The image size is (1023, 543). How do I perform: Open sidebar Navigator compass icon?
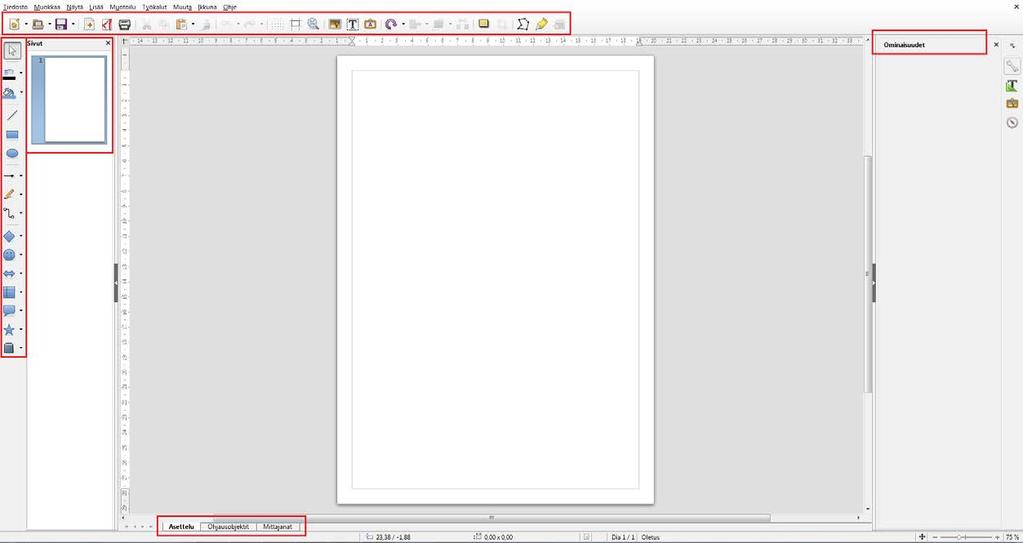[x=1012, y=122]
